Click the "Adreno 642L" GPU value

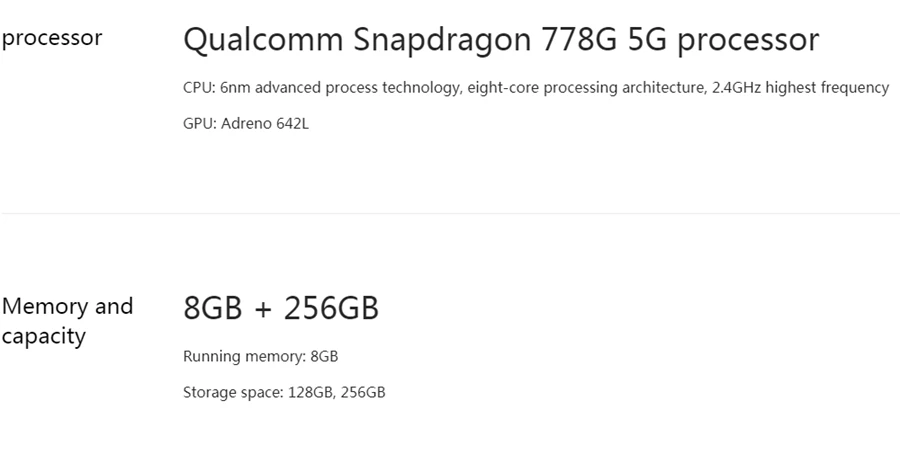[x=266, y=124]
